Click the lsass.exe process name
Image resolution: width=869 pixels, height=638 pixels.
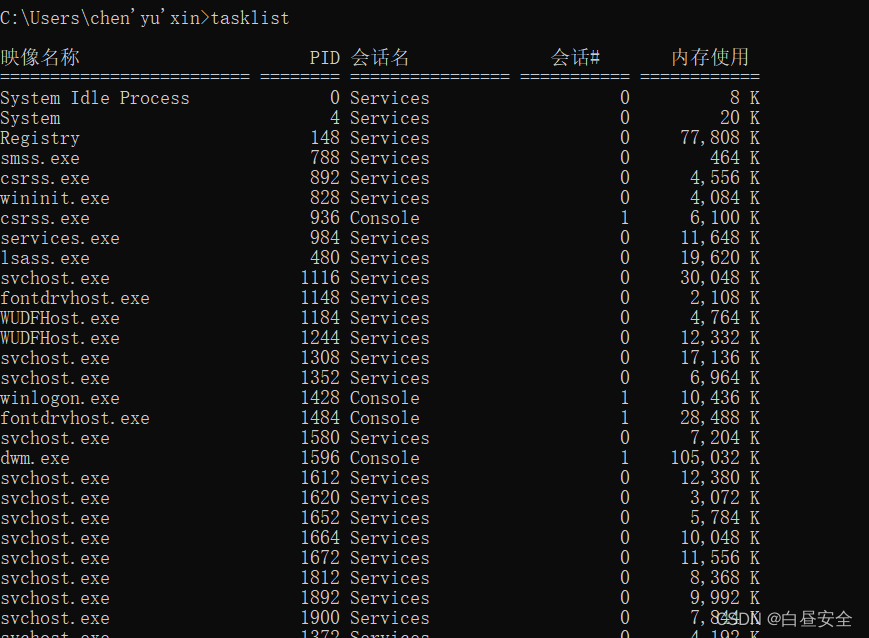45,258
